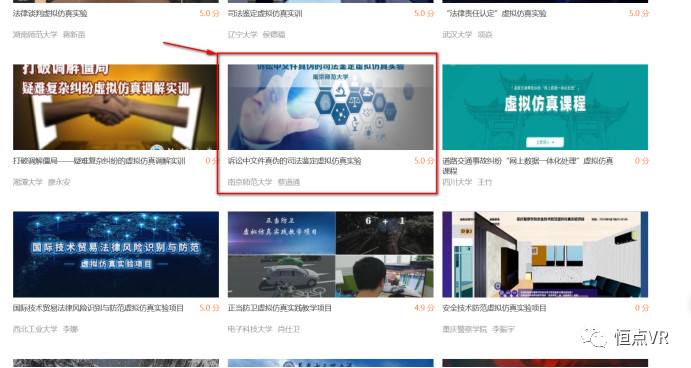The height and width of the screenshot is (368, 691).
Task: Click 西北工业大学 author line
Action: tap(45, 329)
